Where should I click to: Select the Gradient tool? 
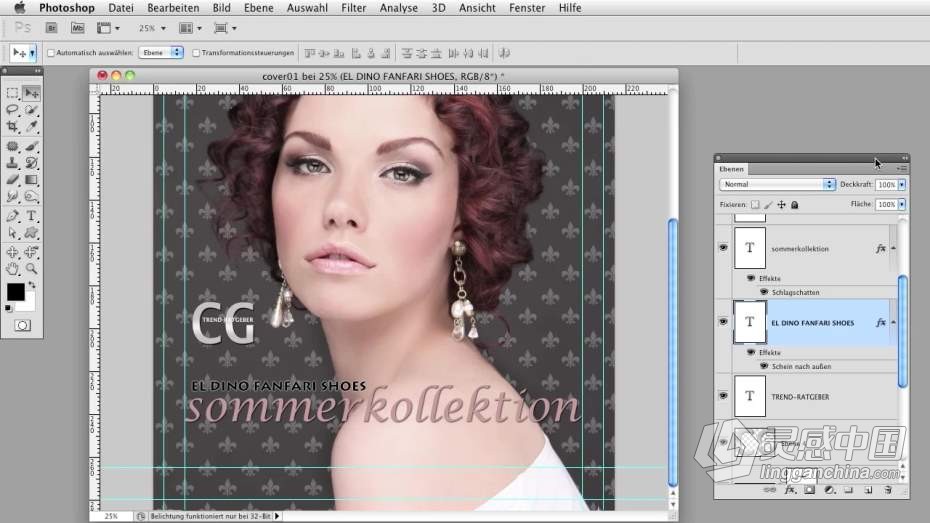(x=31, y=180)
